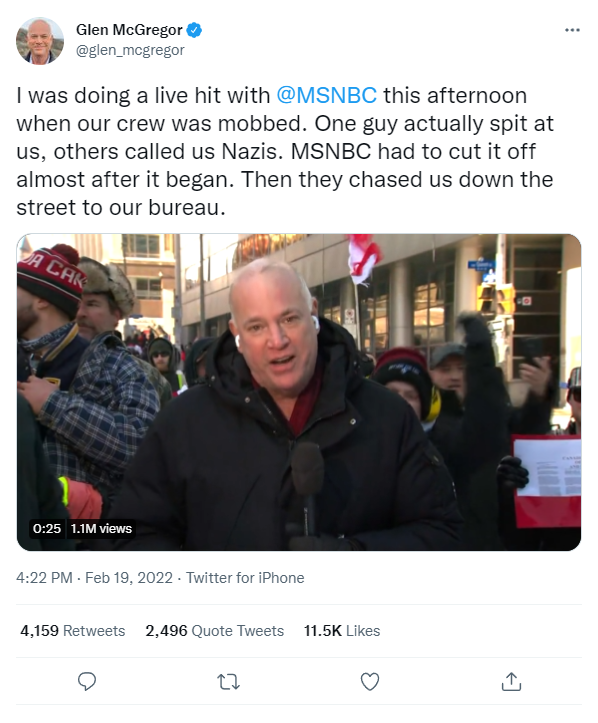View the 11.5K Likes list

coord(342,631)
